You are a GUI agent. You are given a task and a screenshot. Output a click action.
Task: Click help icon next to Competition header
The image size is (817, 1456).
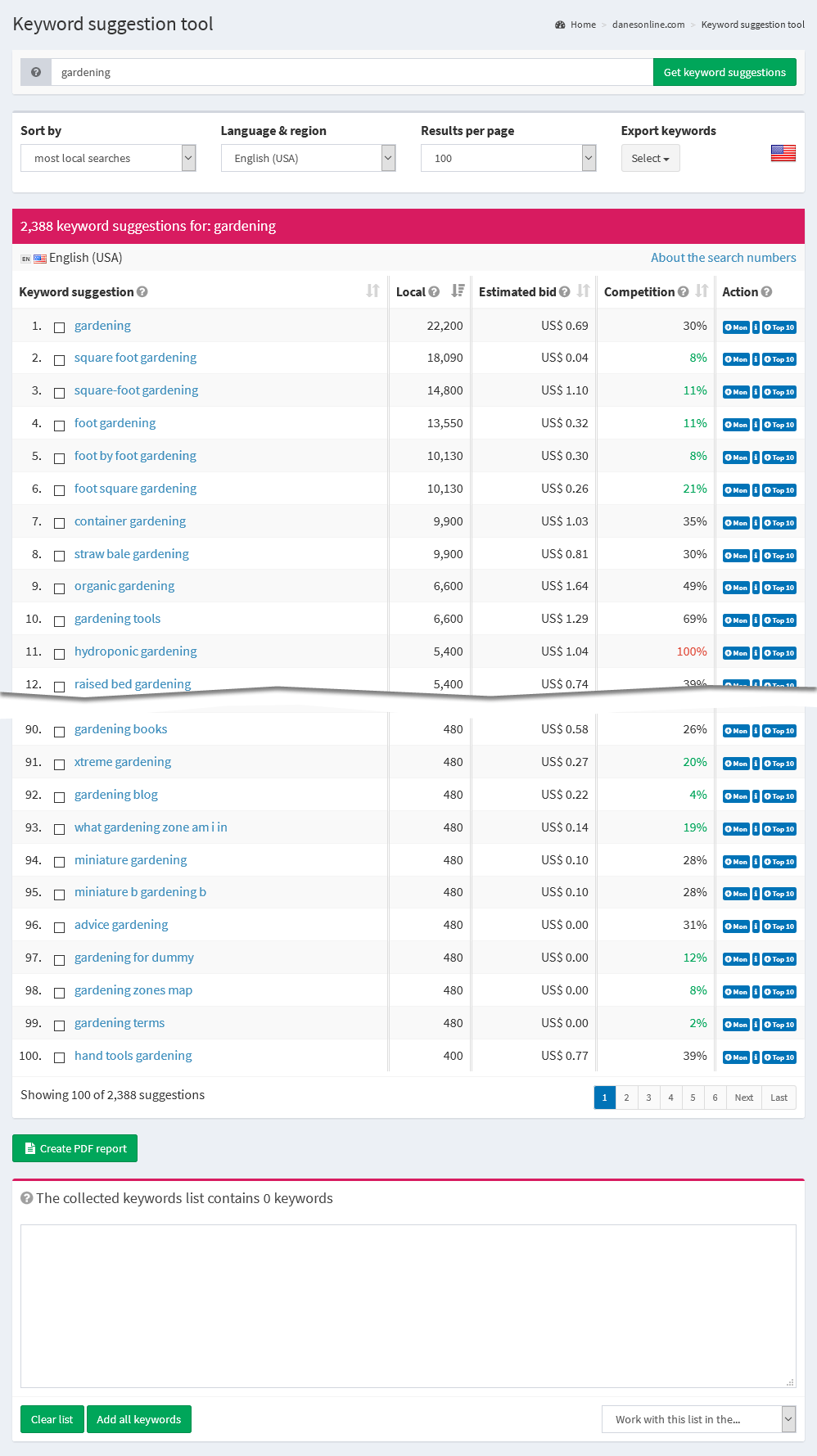[683, 292]
